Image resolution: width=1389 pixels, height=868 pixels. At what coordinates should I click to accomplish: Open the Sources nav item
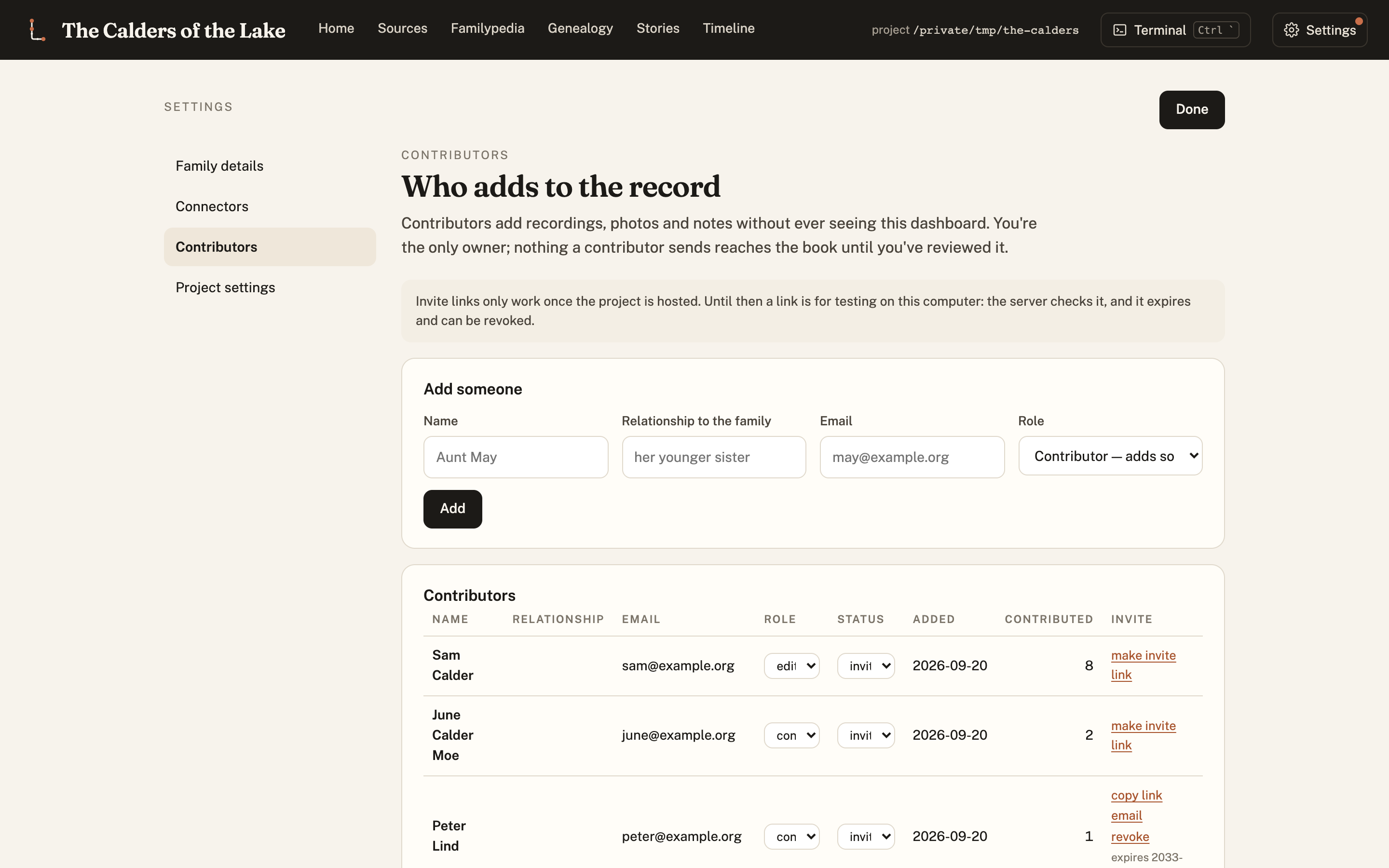tap(402, 28)
